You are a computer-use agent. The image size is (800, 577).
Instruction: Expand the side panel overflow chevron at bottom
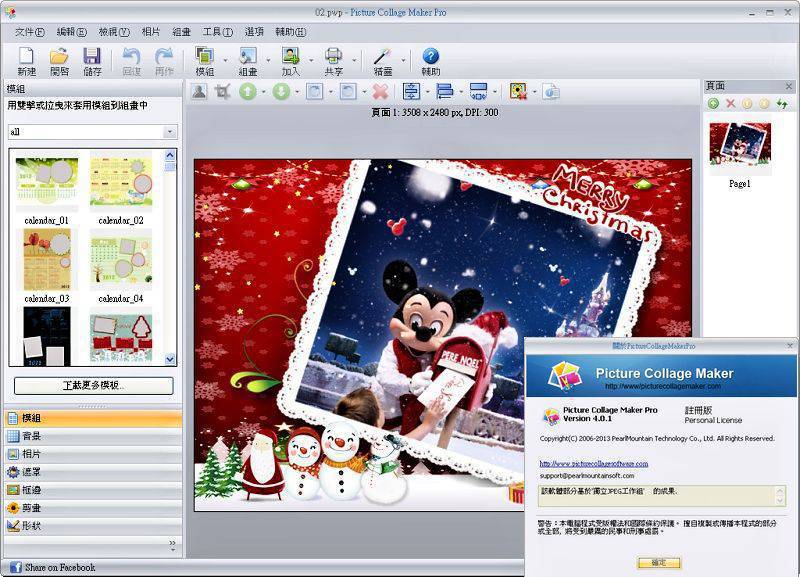pyautogui.click(x=172, y=545)
